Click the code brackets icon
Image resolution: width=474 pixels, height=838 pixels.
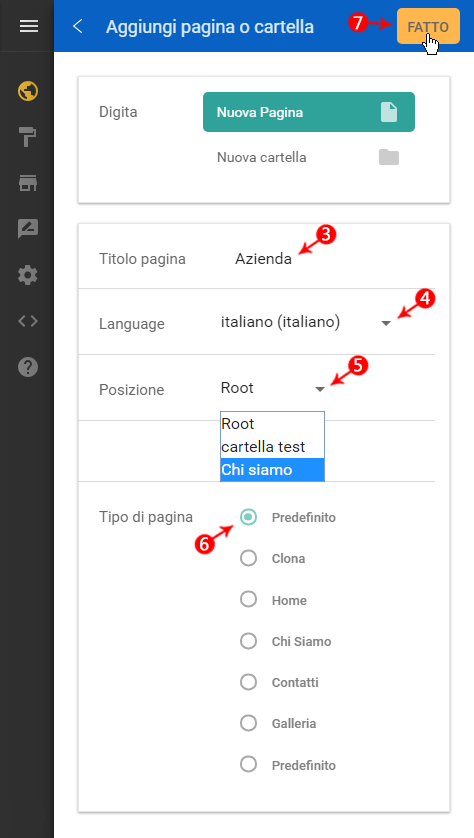click(x=28, y=321)
